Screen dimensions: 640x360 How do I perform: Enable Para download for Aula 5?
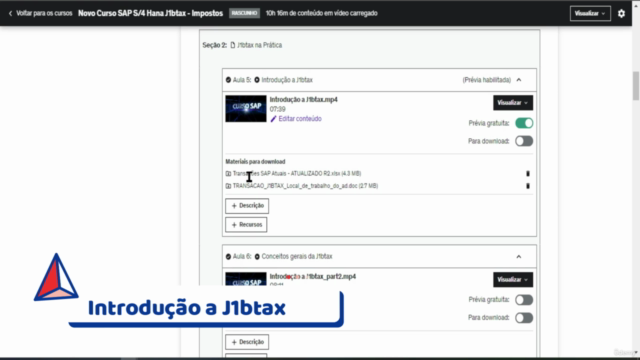[524, 141]
